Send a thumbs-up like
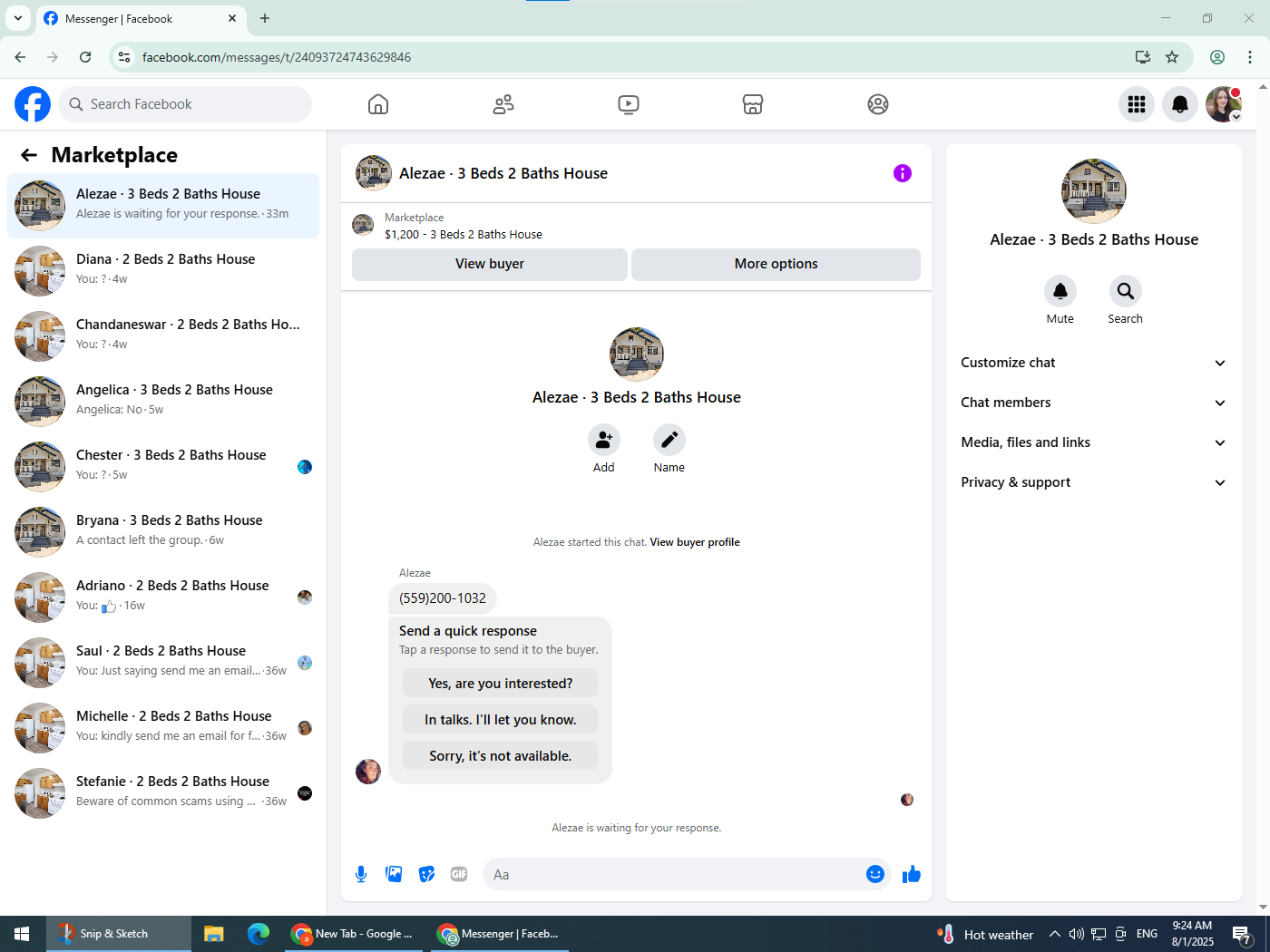 point(912,874)
